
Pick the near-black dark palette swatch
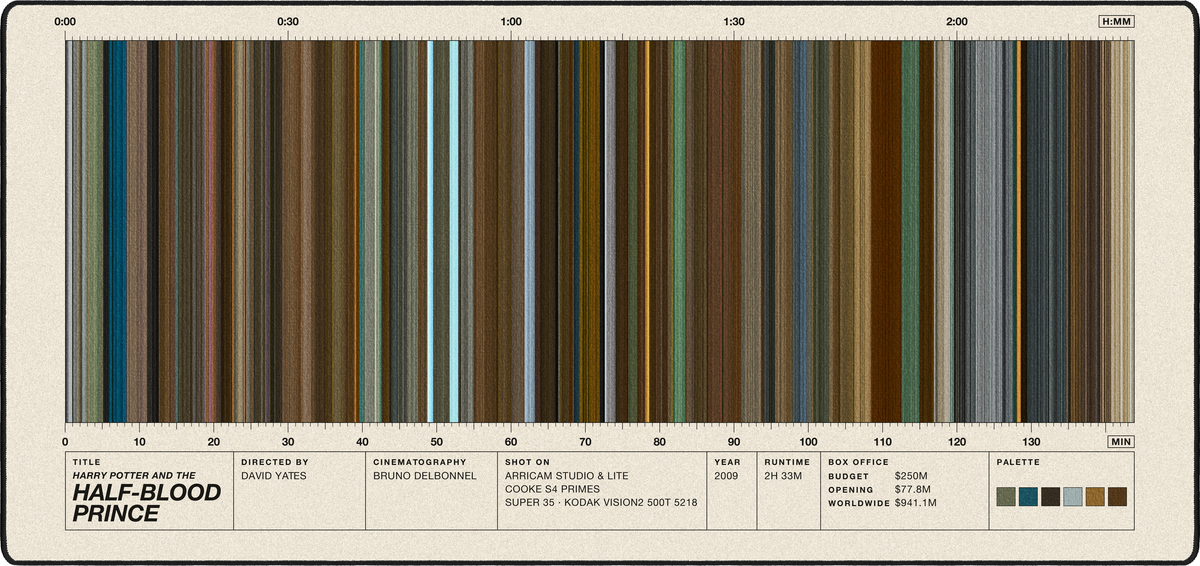1051,496
